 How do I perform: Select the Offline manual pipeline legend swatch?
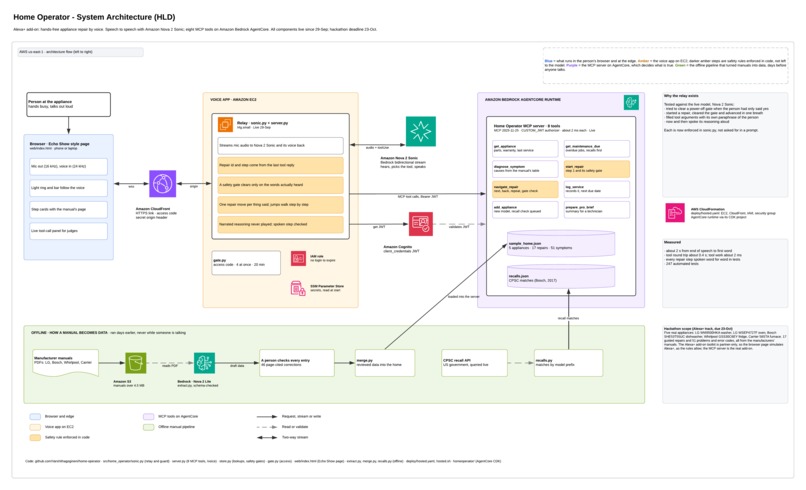click(x=149, y=427)
